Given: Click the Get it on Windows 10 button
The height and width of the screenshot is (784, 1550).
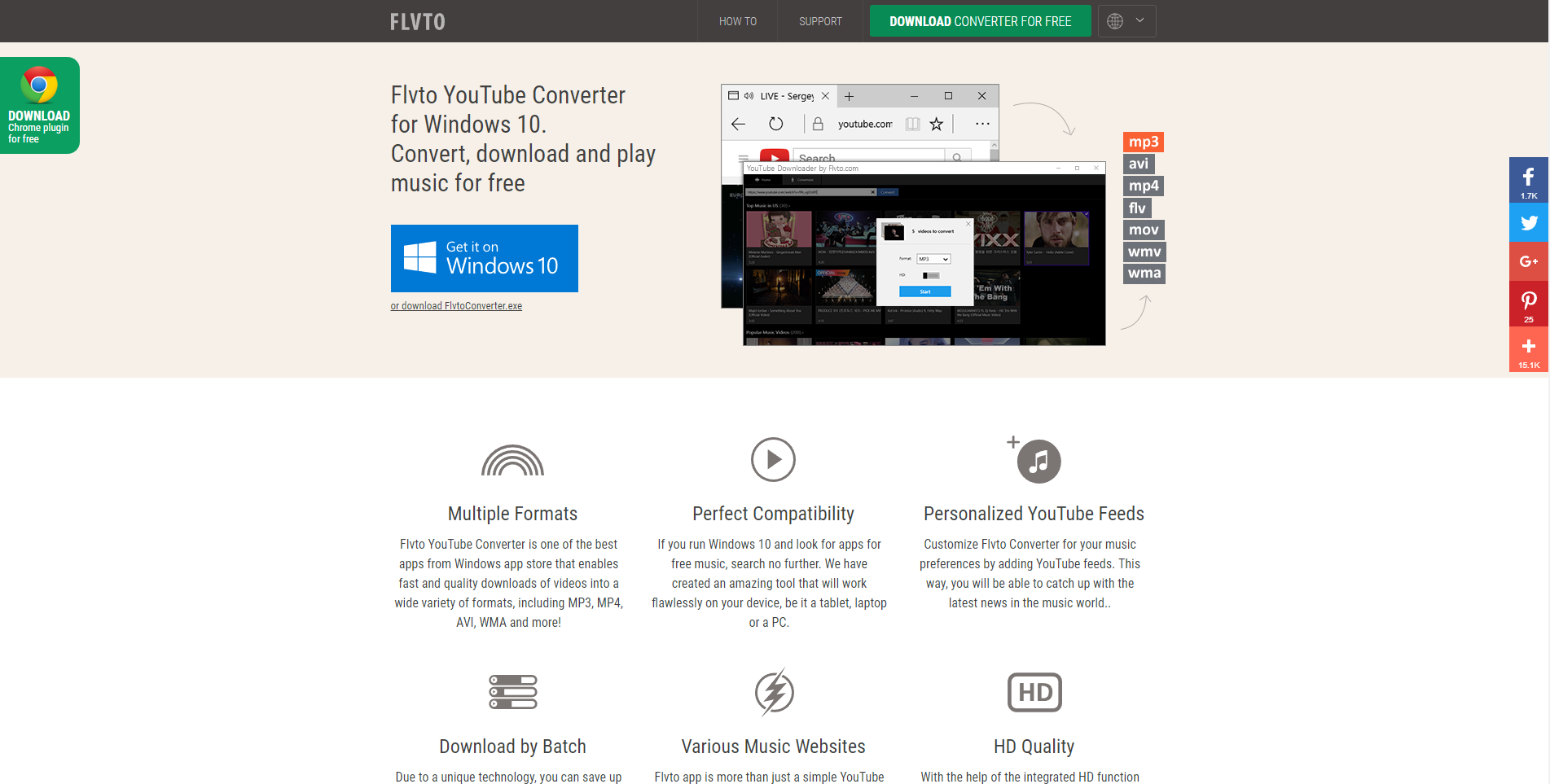Looking at the screenshot, I should point(484,258).
